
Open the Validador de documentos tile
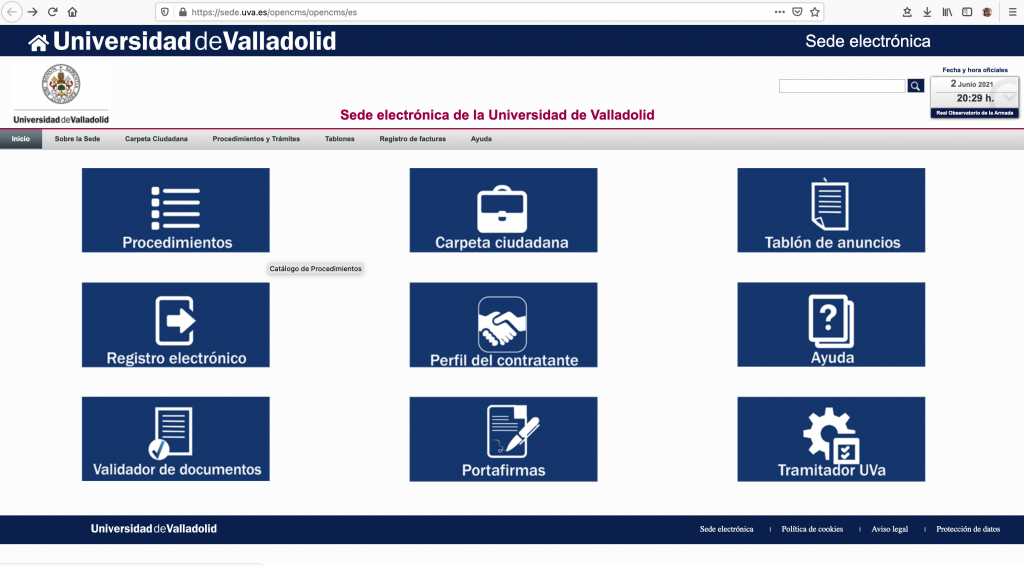(x=176, y=439)
